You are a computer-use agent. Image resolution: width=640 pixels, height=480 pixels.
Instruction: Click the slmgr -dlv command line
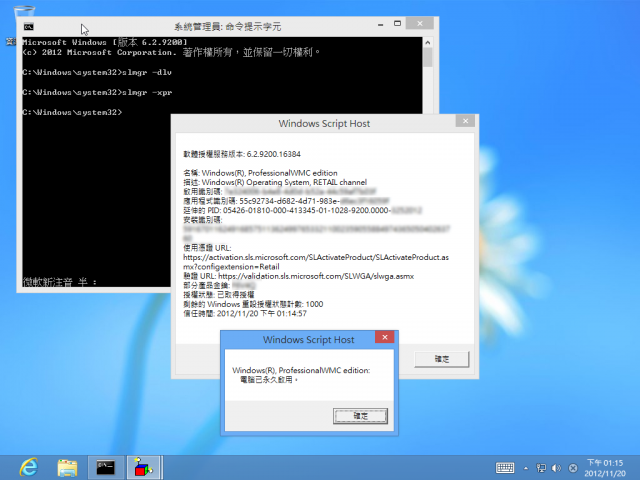click(97, 72)
